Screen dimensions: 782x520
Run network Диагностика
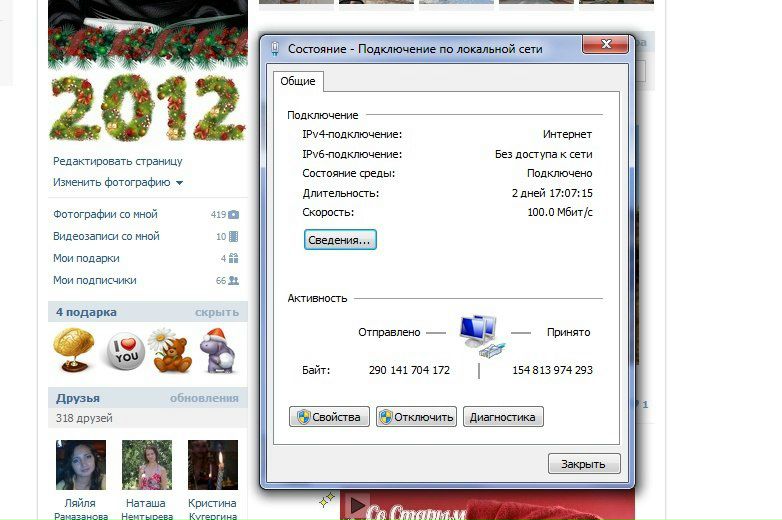point(502,417)
